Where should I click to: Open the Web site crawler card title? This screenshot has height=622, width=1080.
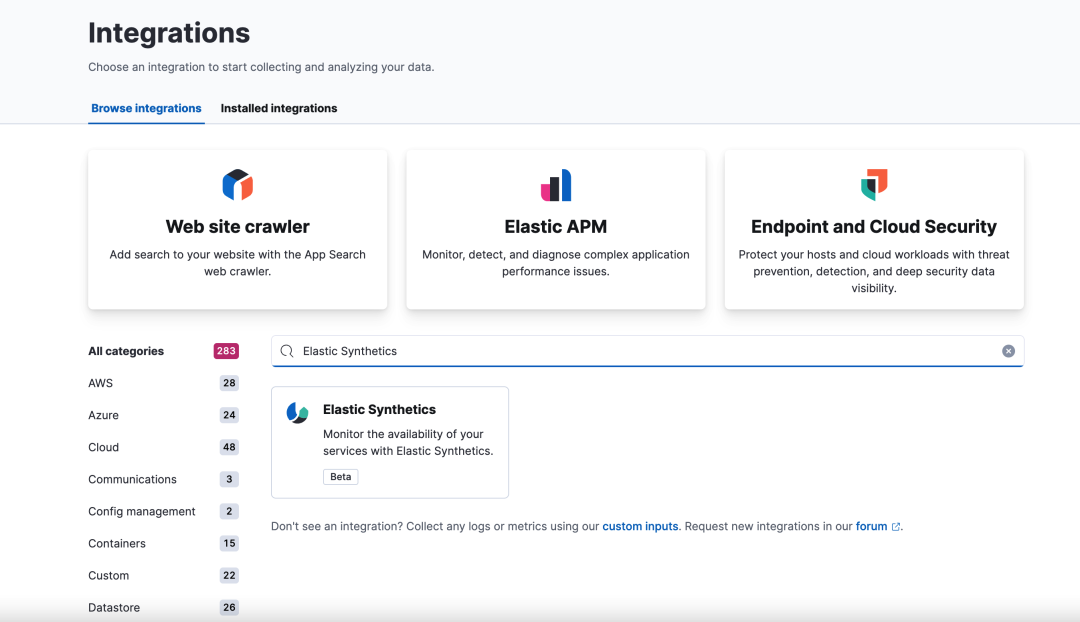[237, 227]
